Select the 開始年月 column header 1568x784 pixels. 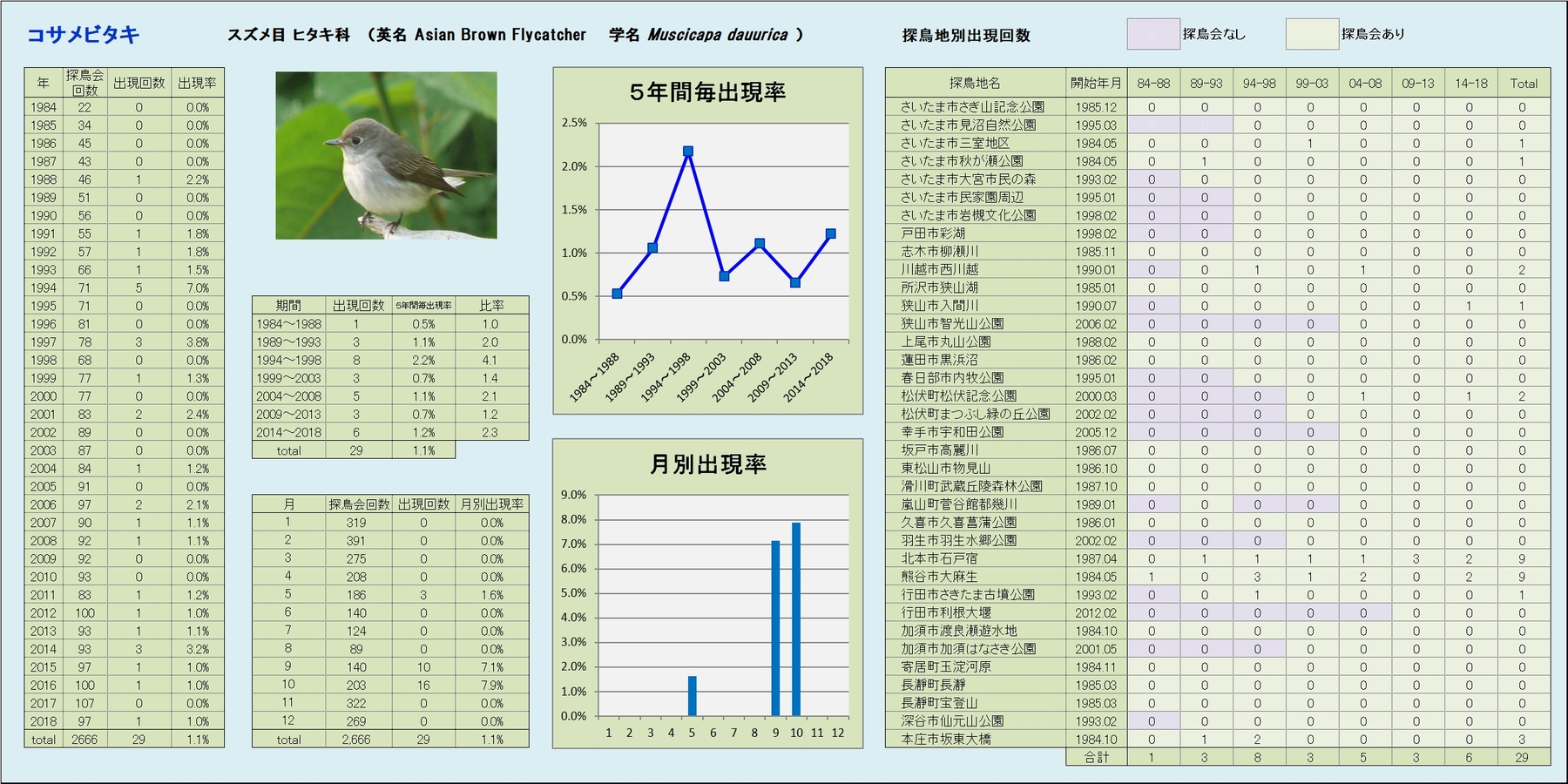click(x=1096, y=83)
